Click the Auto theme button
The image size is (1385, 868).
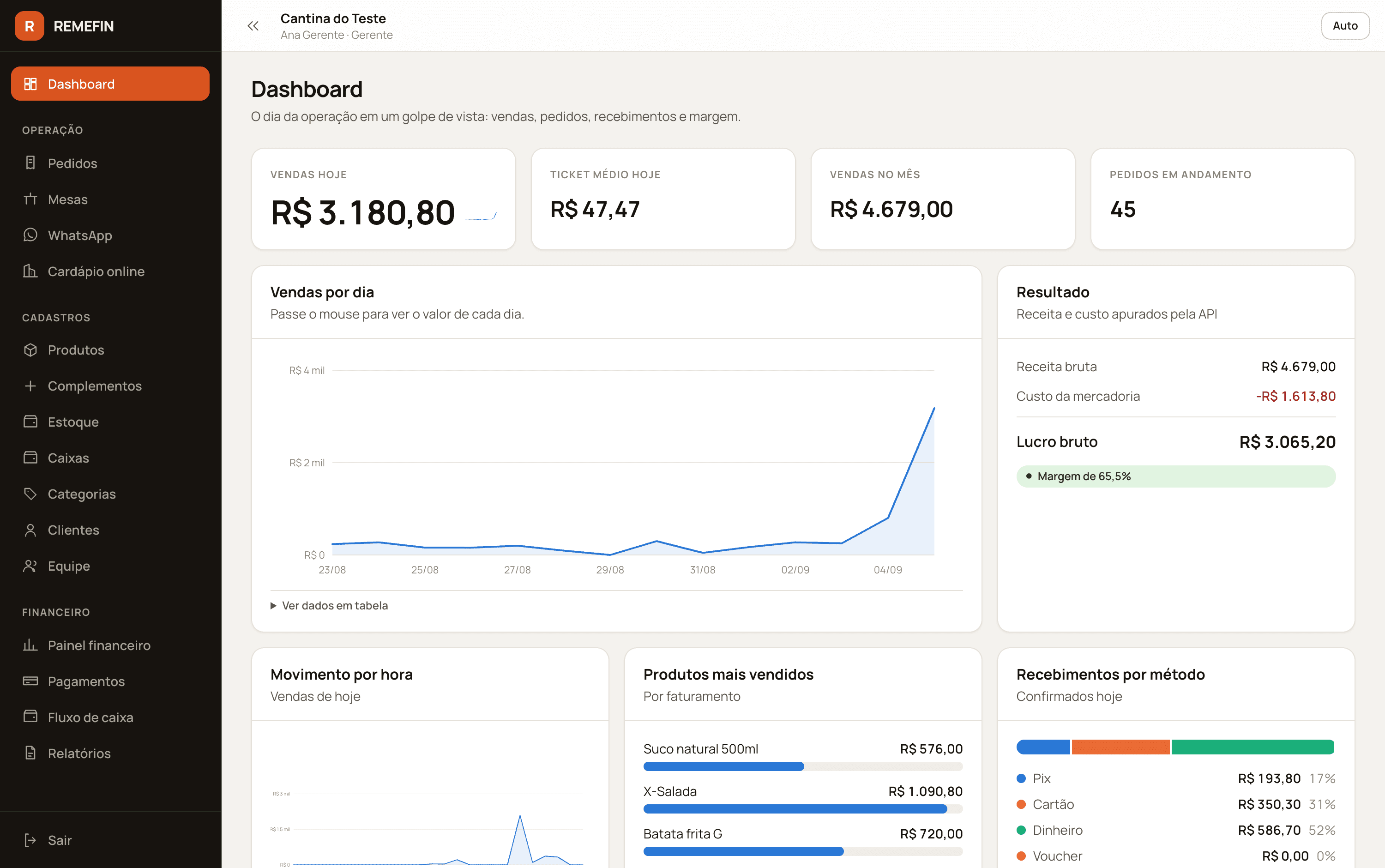point(1345,26)
